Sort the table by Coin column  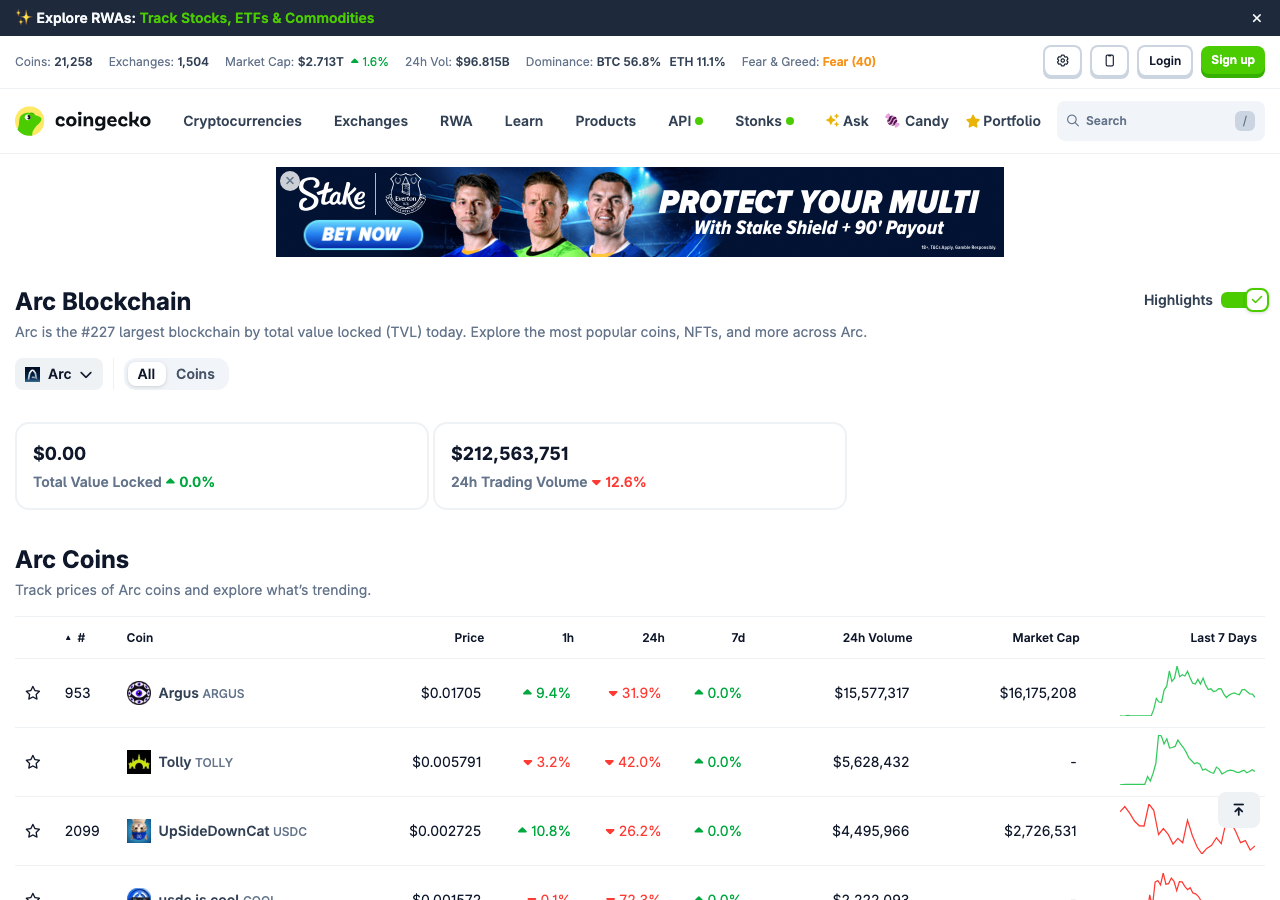140,638
